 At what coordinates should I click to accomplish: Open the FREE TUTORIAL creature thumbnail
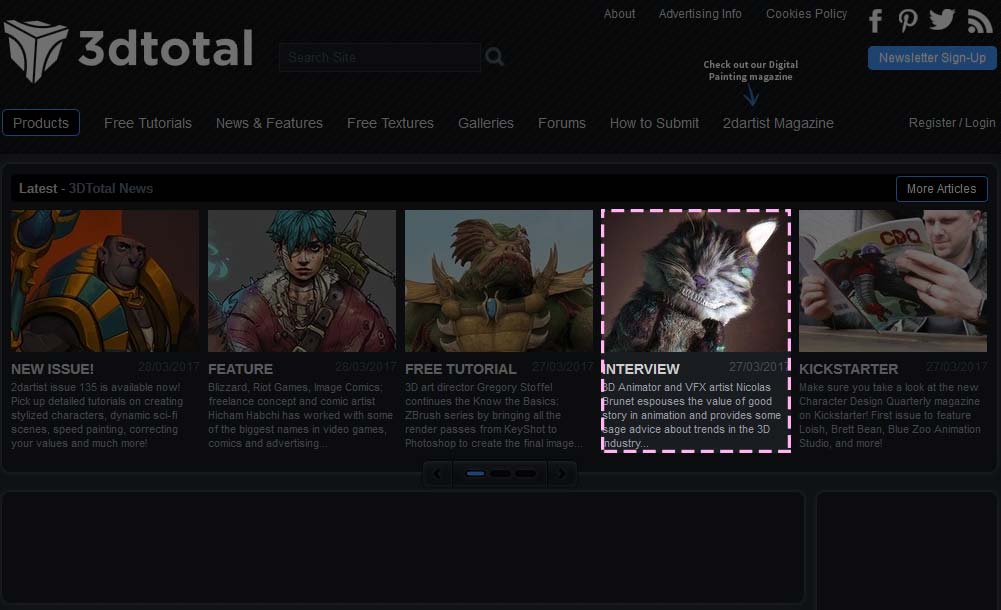click(499, 281)
